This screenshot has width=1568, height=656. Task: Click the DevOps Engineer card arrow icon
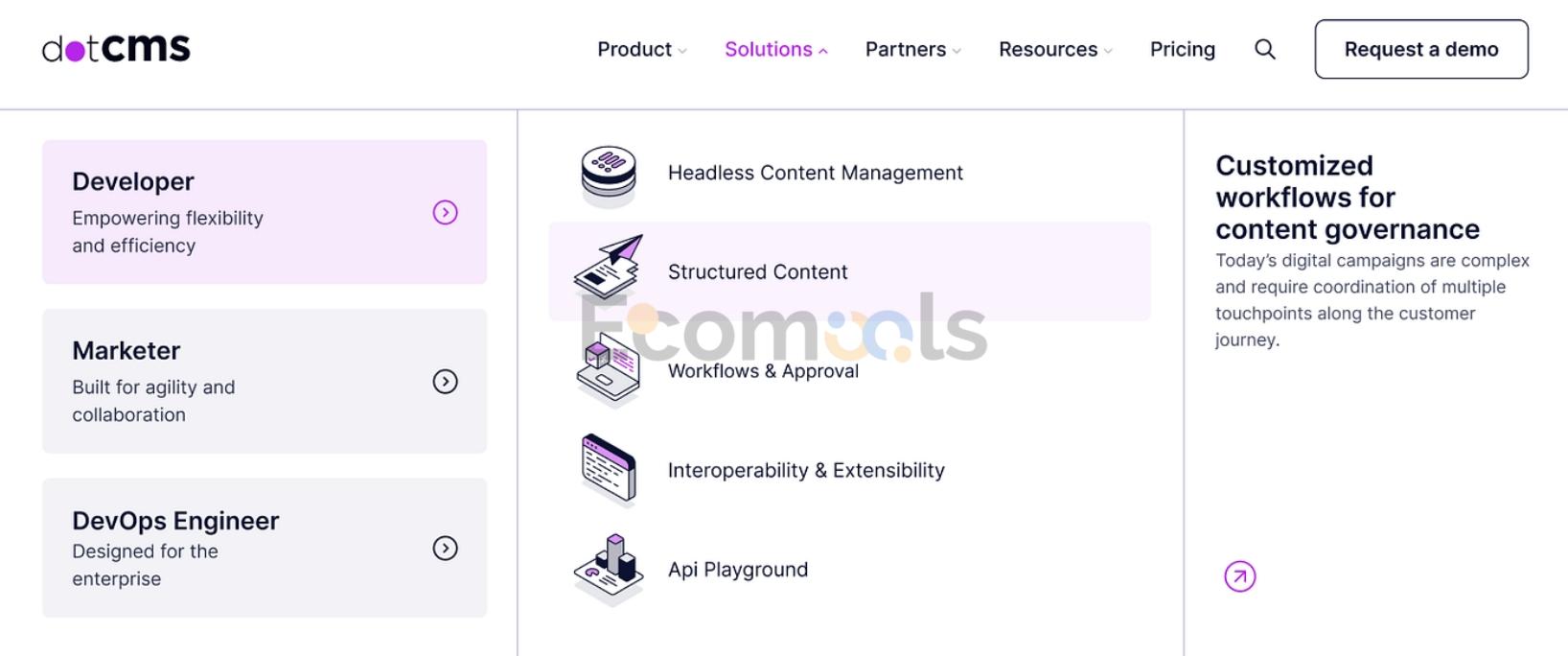click(445, 548)
